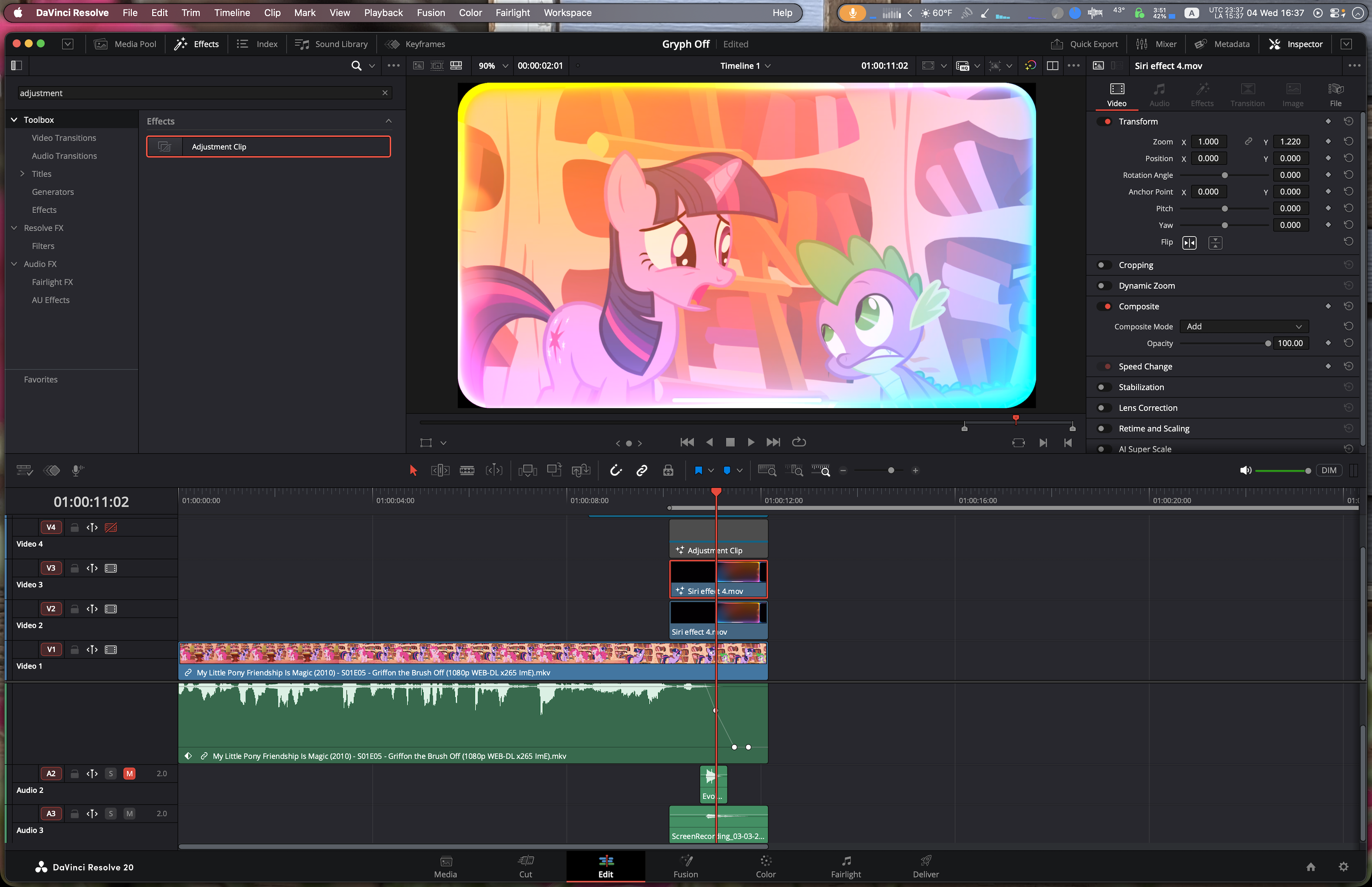This screenshot has height=887, width=1372.
Task: Play the timeline forward
Action: point(751,442)
